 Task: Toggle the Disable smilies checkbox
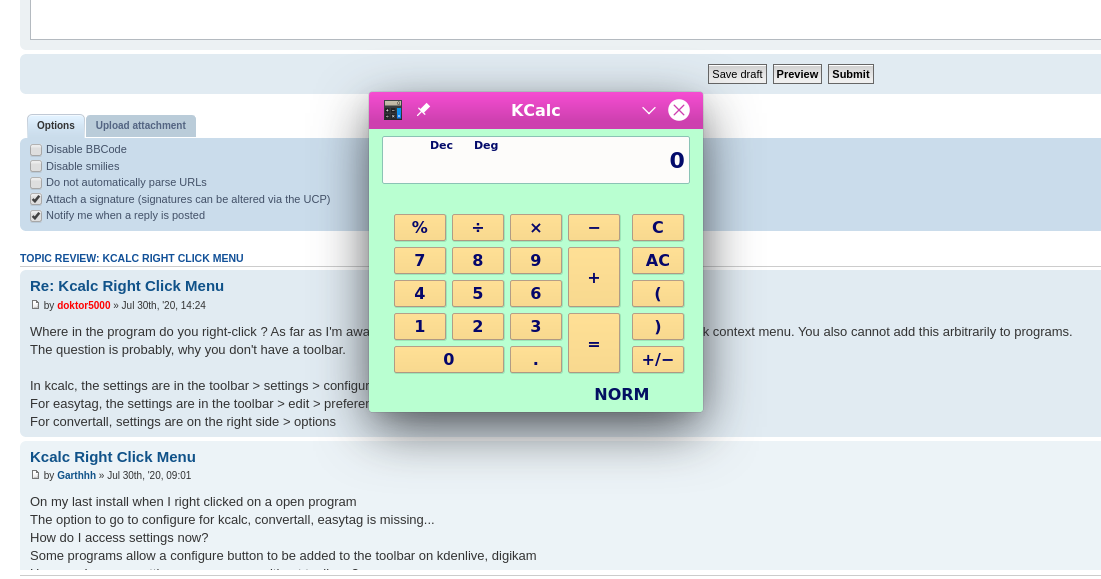pyautogui.click(x=36, y=166)
